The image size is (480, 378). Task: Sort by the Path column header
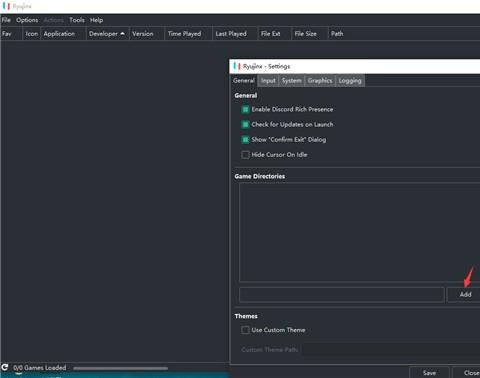[x=404, y=34]
